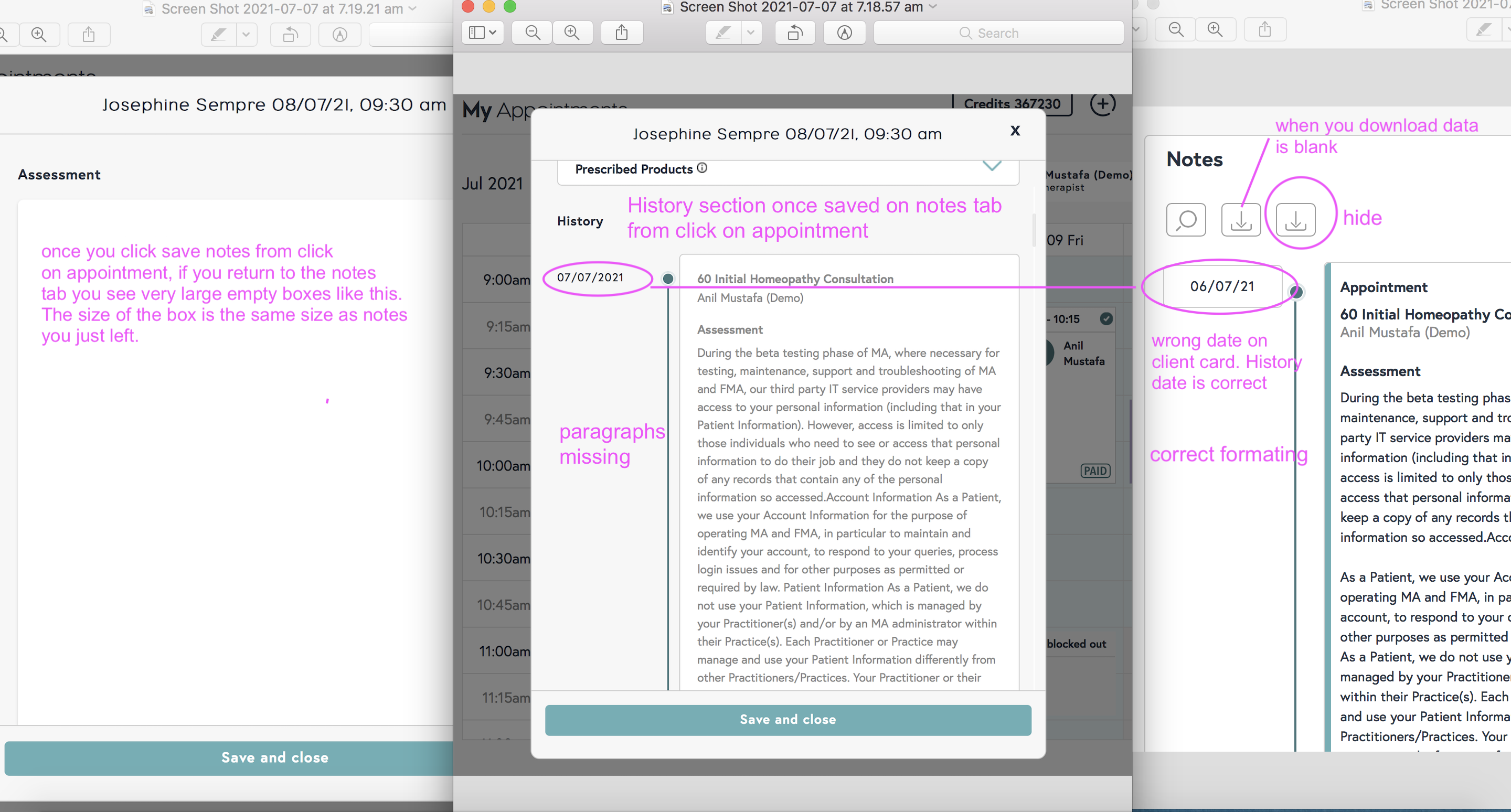The image size is (1511, 812).
Task: Open title dropdown of Screen Shot 7.18.57 am
Action: point(933,7)
